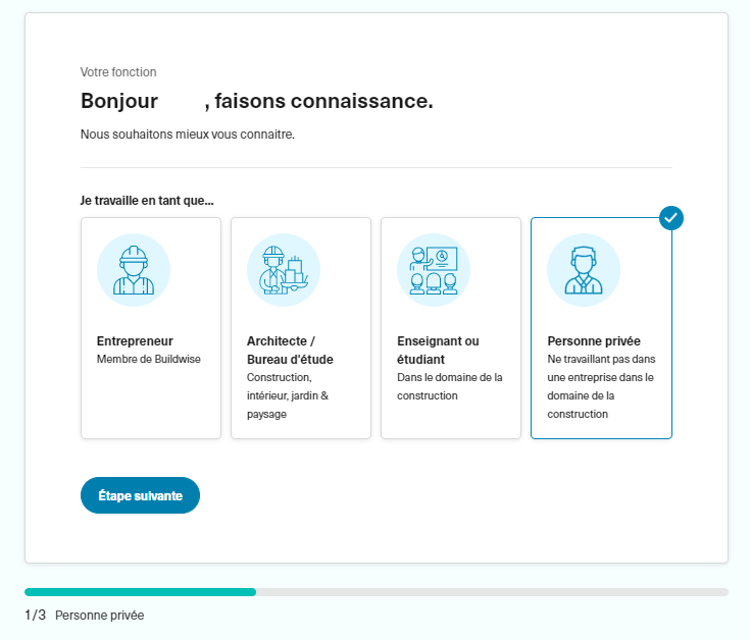Click the 'Personne privée' label below progress bar

click(99, 615)
